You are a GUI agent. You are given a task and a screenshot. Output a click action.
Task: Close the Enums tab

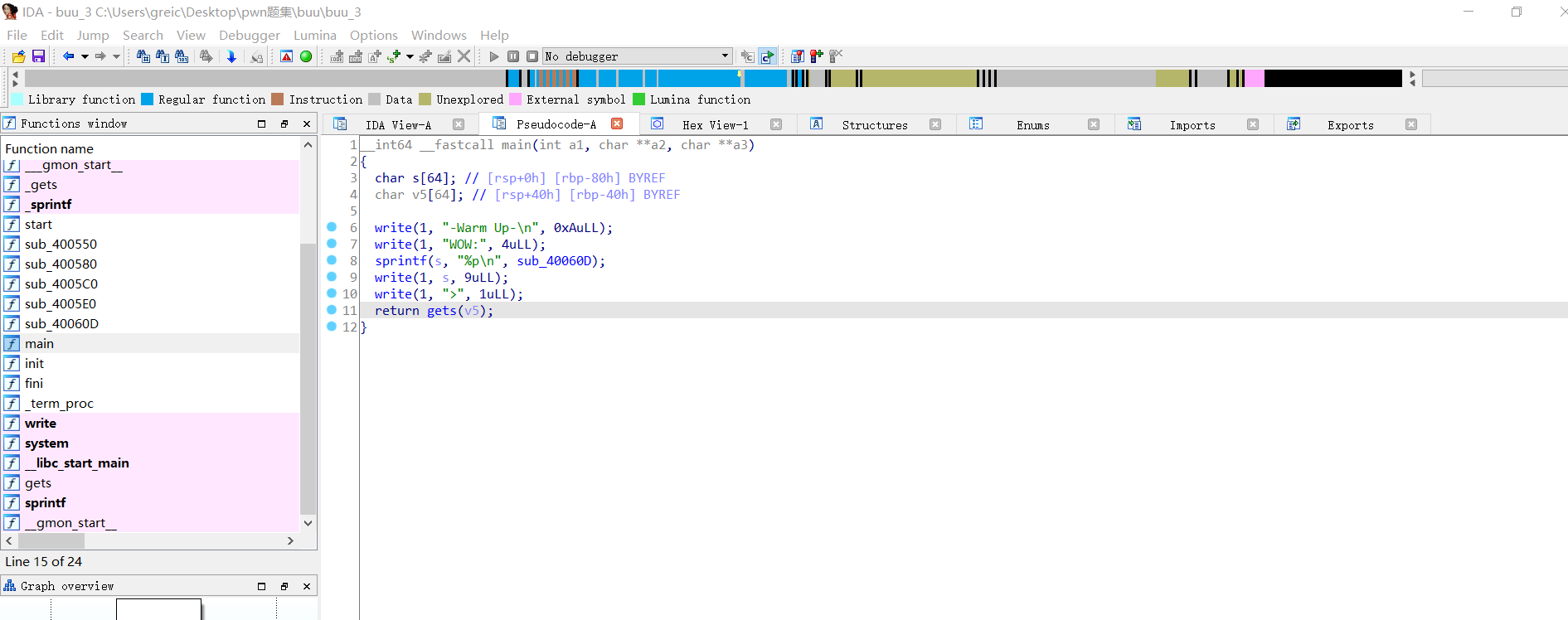point(1094,124)
